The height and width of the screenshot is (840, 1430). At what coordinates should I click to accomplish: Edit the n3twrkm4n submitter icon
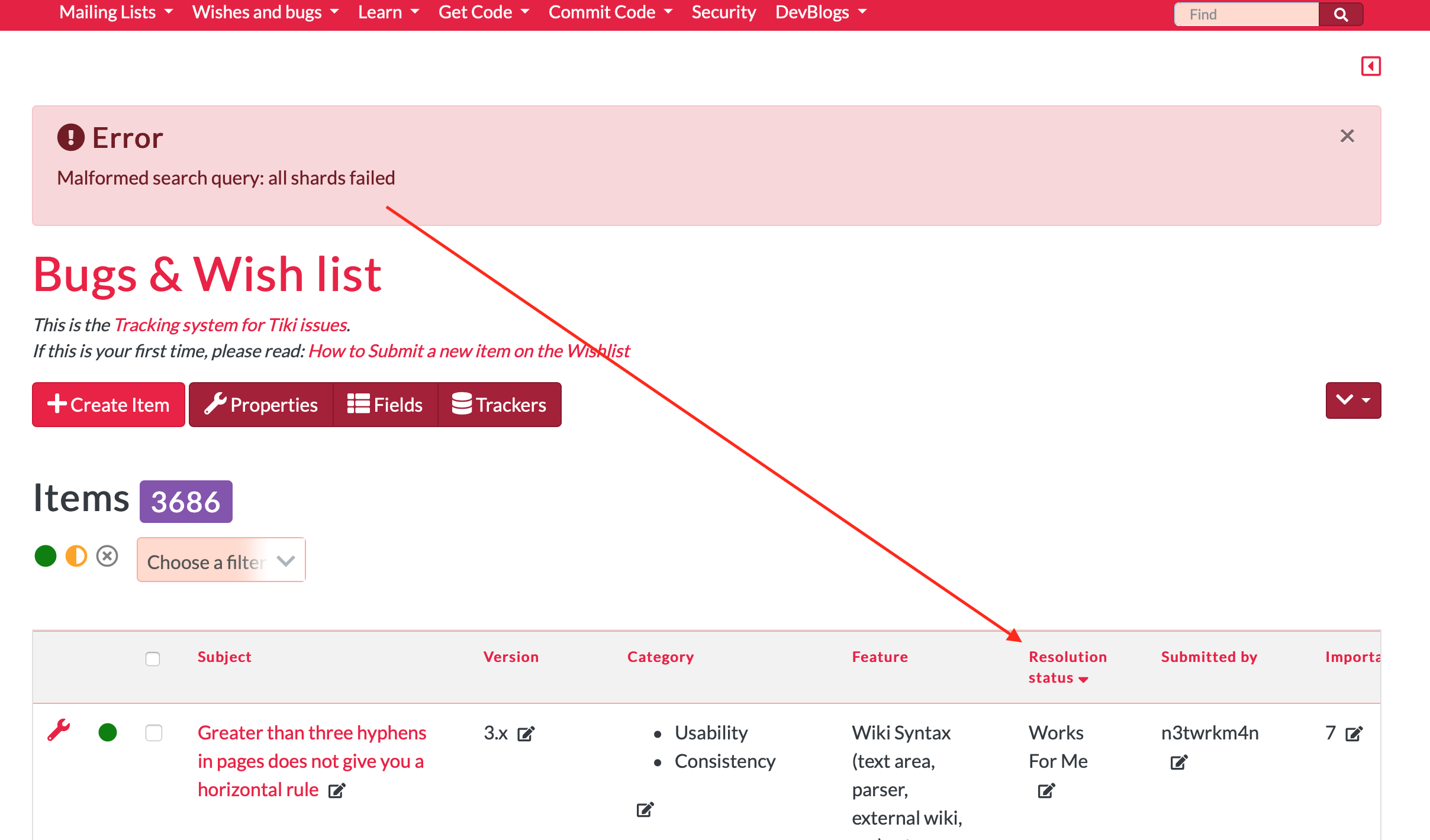click(1179, 762)
